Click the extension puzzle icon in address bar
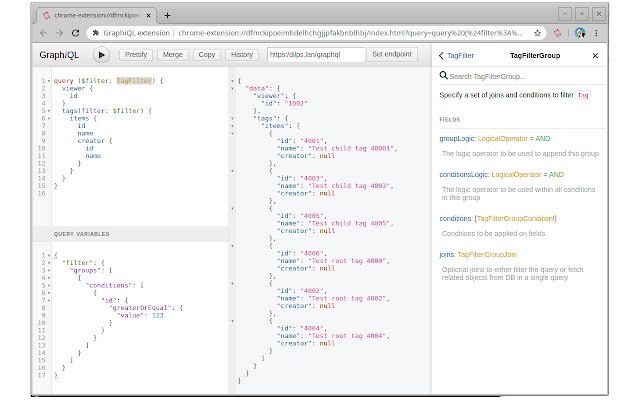The image size is (640, 400). coord(96,33)
